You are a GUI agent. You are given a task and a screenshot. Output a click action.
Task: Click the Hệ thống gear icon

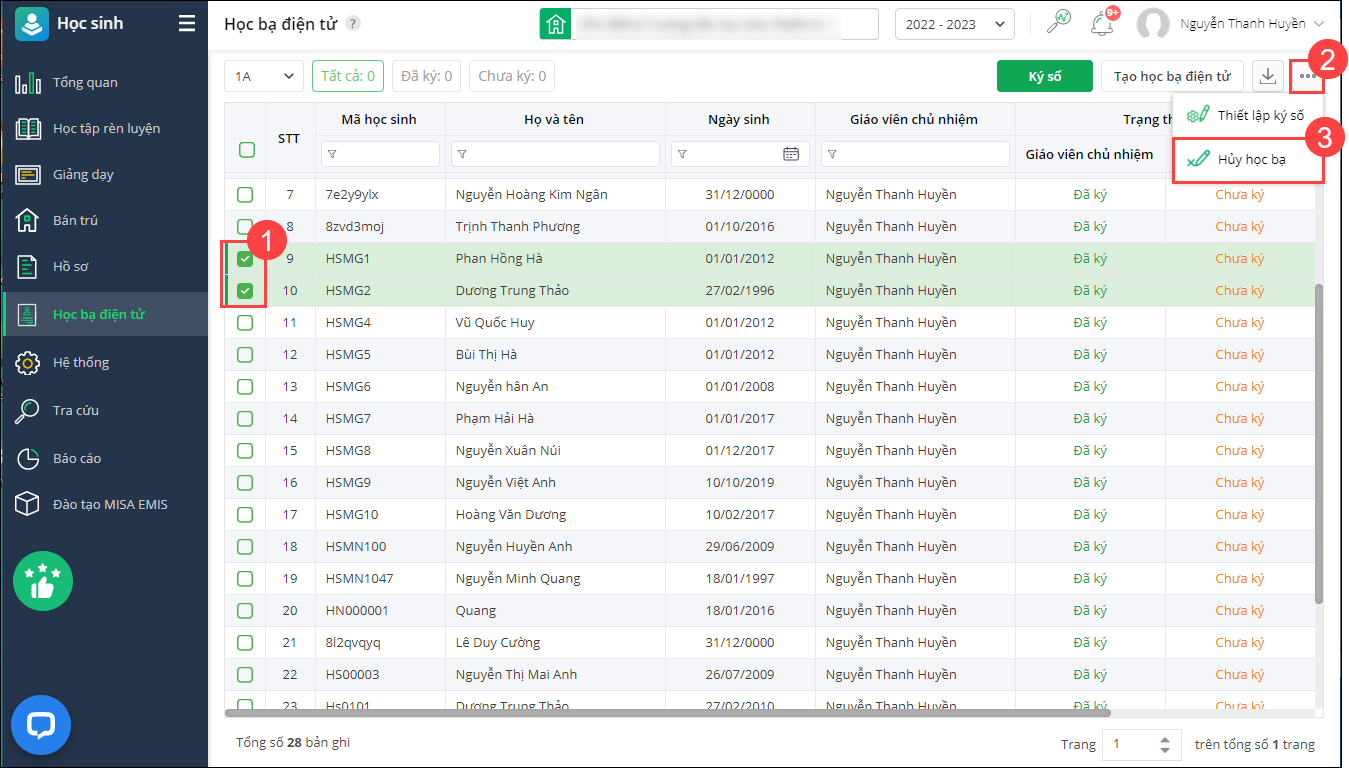(28, 362)
